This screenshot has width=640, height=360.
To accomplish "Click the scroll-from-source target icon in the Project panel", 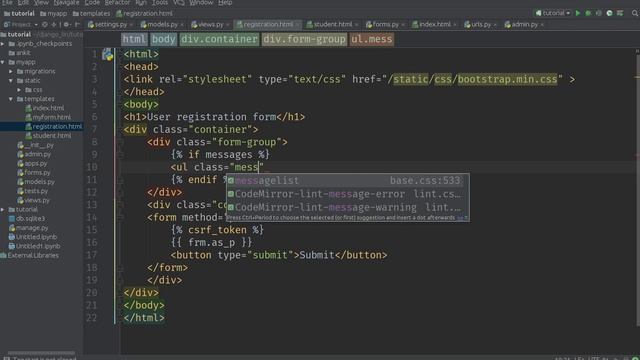I will coord(45,24).
